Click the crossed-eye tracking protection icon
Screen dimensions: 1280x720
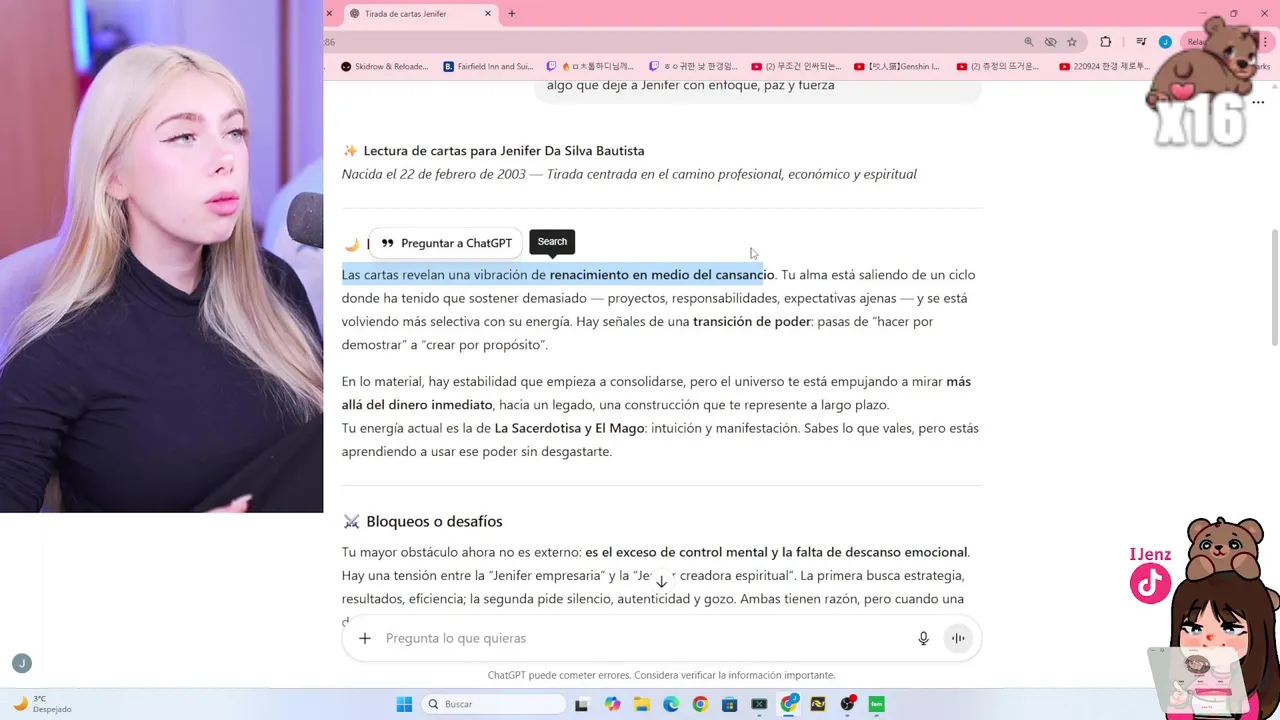1050,42
